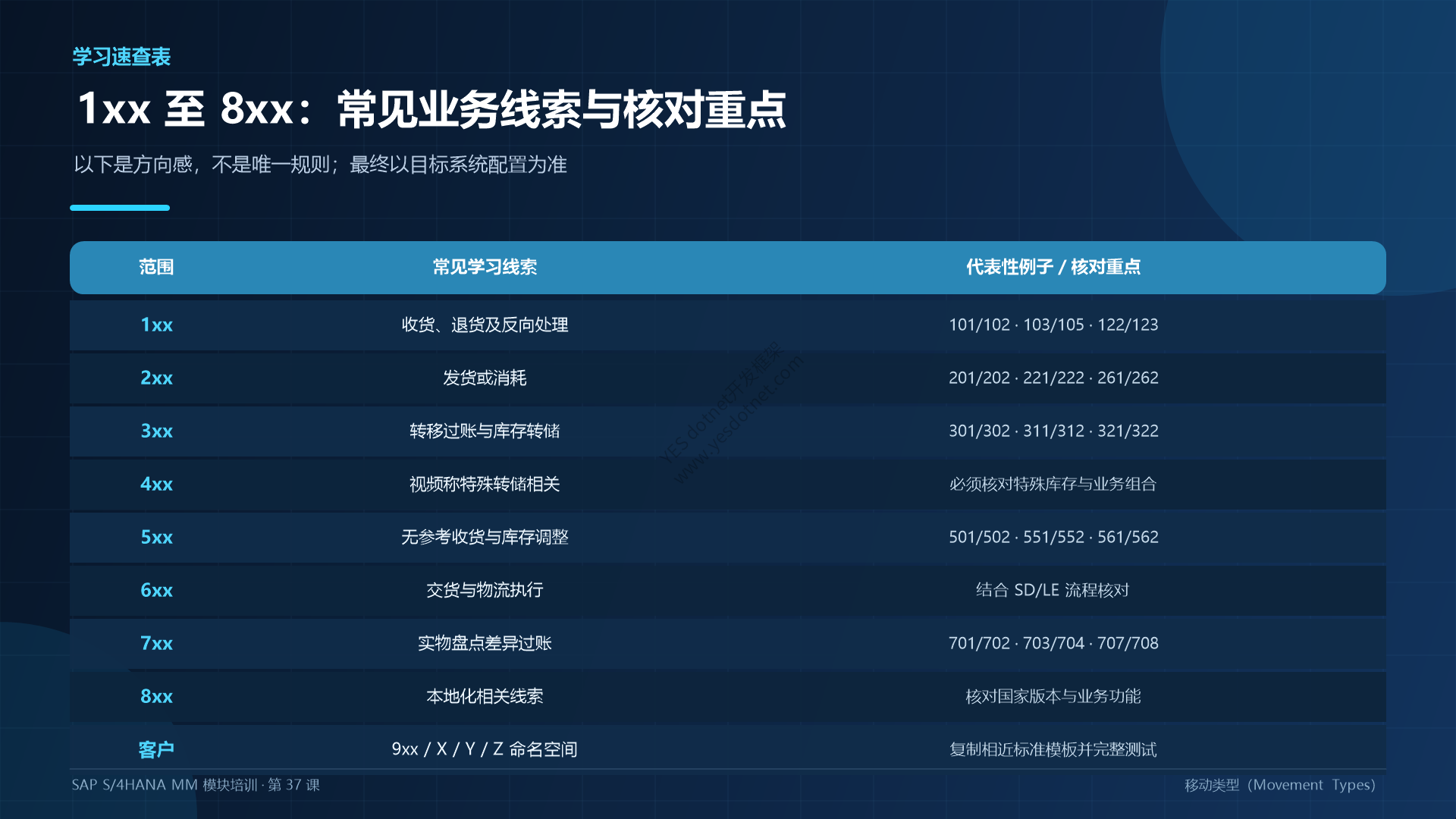
Task: Click the cell '交货与物流执行'
Action: tap(485, 590)
